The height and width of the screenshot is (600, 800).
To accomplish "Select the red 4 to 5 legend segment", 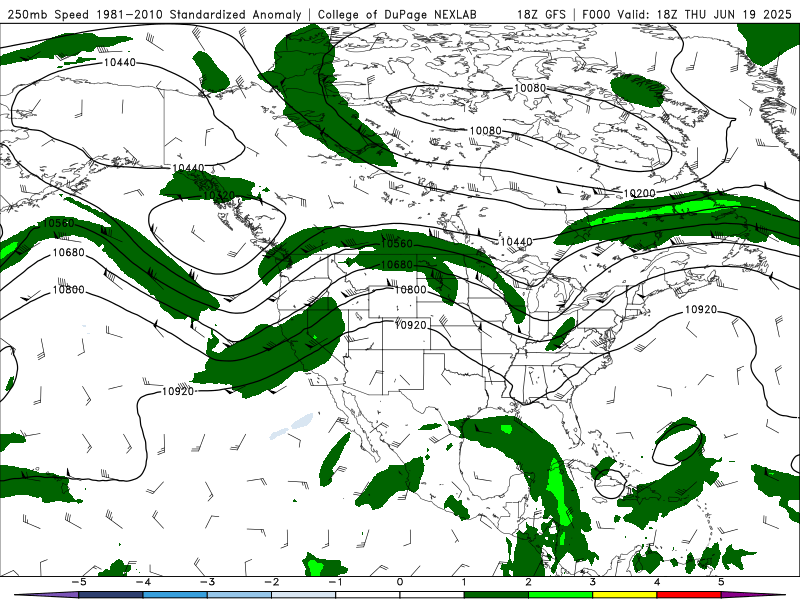I will 689,595.
